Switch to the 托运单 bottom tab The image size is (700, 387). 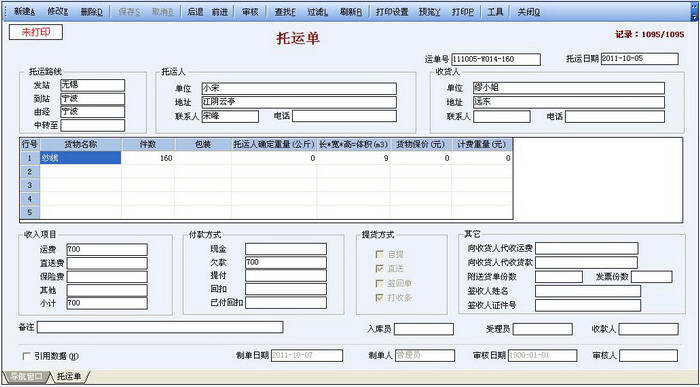point(69,377)
